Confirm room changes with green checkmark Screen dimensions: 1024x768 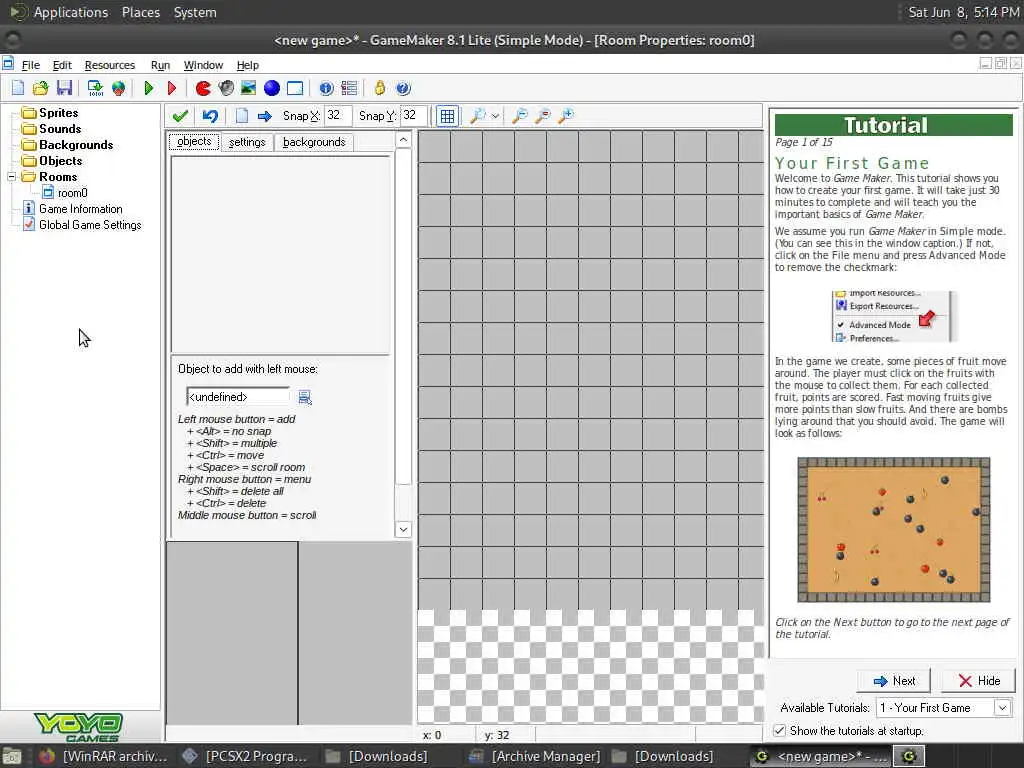coord(180,116)
